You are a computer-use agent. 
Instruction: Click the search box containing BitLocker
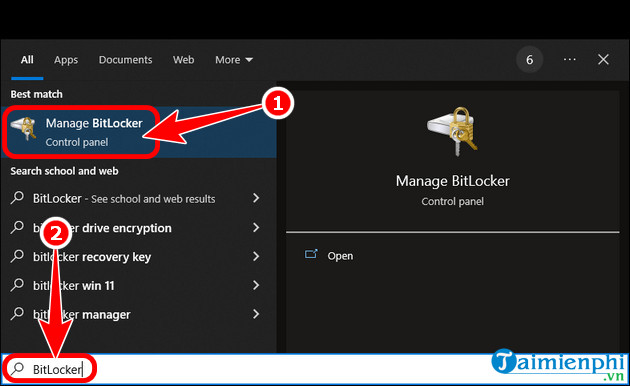315,369
